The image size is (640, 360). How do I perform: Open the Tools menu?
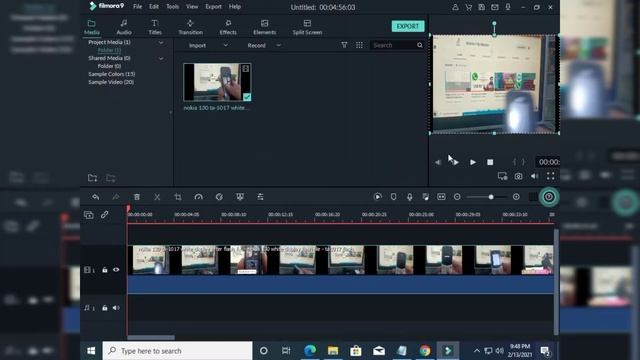click(172, 7)
